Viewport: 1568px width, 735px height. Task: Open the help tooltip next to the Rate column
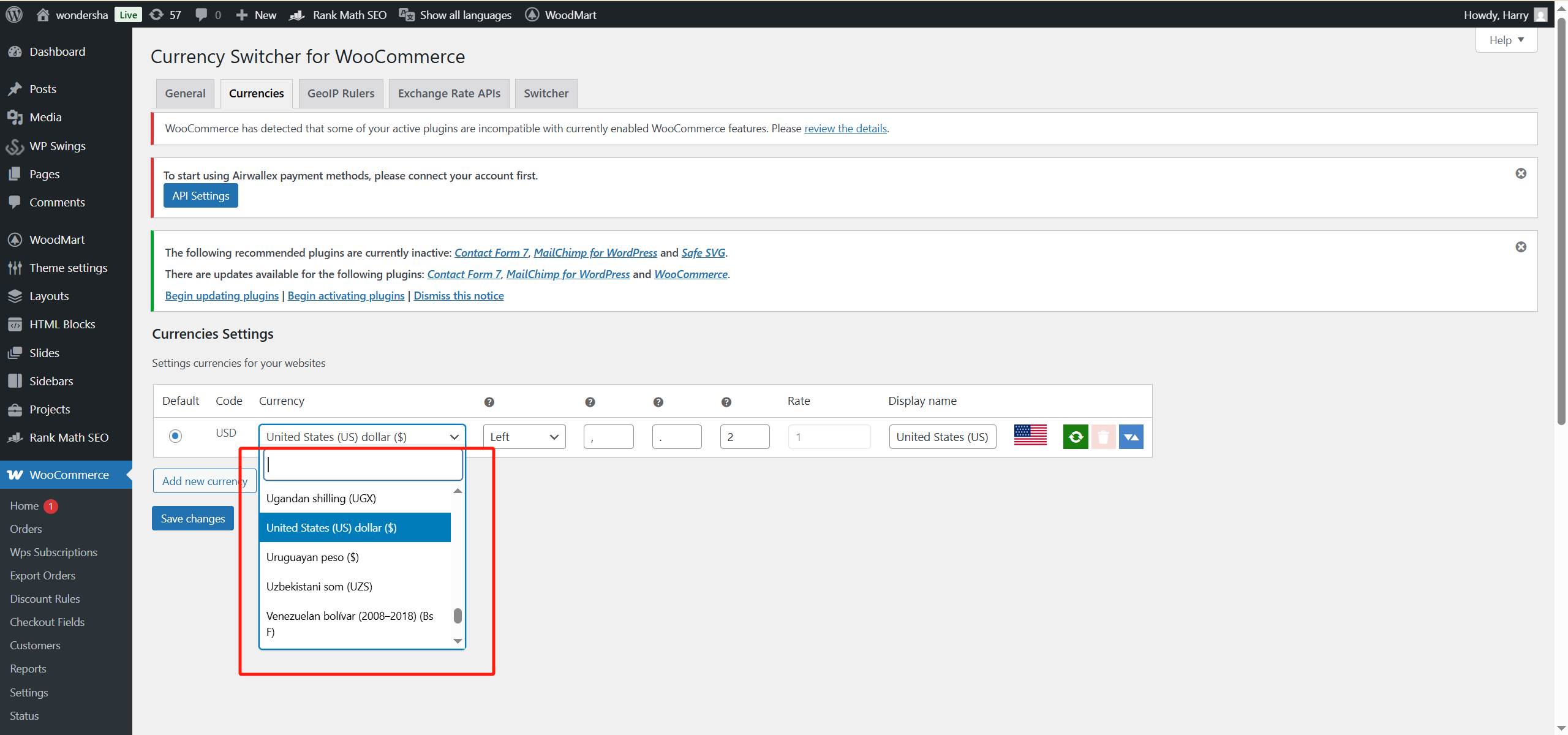point(726,402)
